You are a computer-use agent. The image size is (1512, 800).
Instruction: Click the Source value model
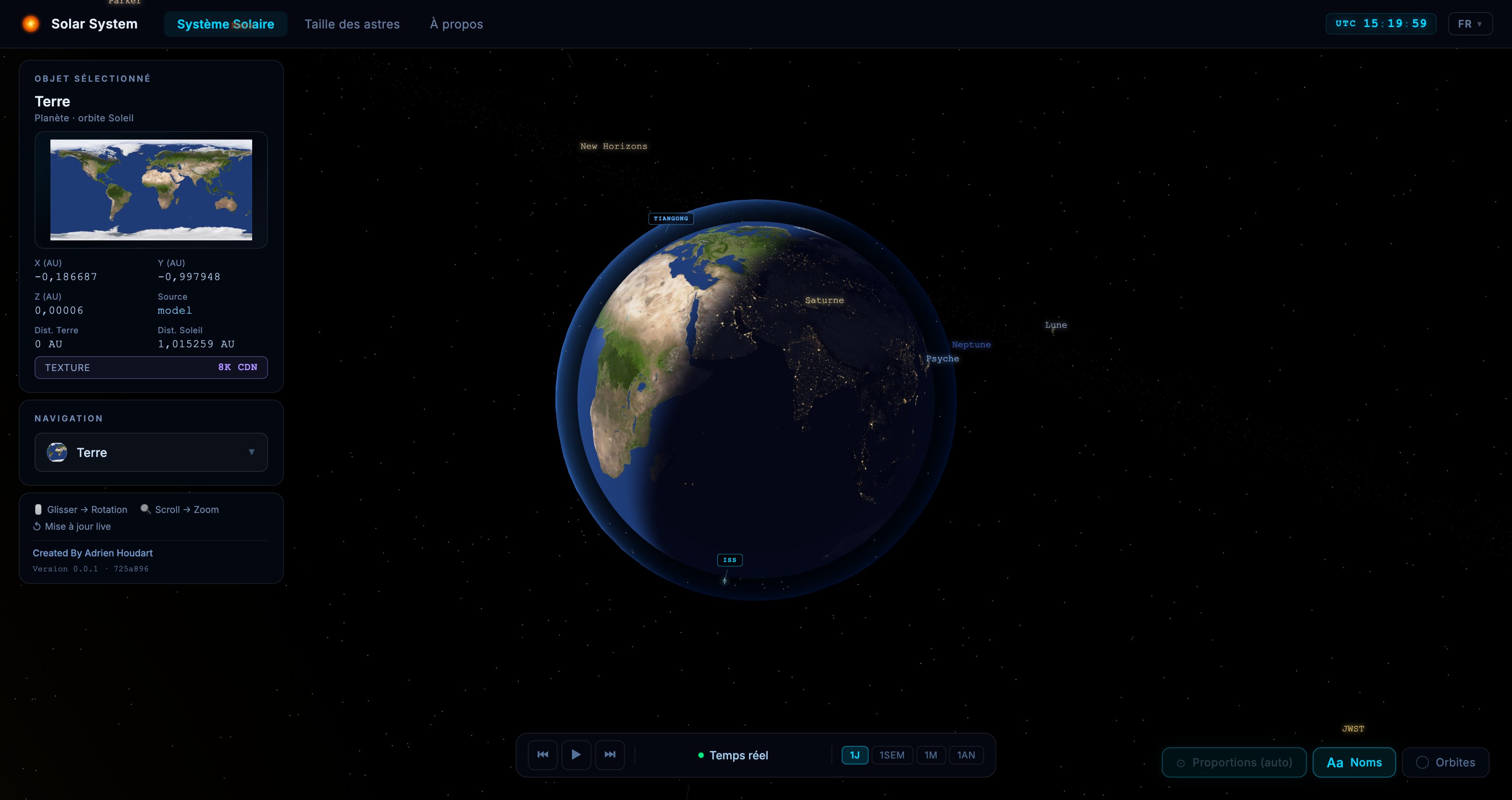174,310
